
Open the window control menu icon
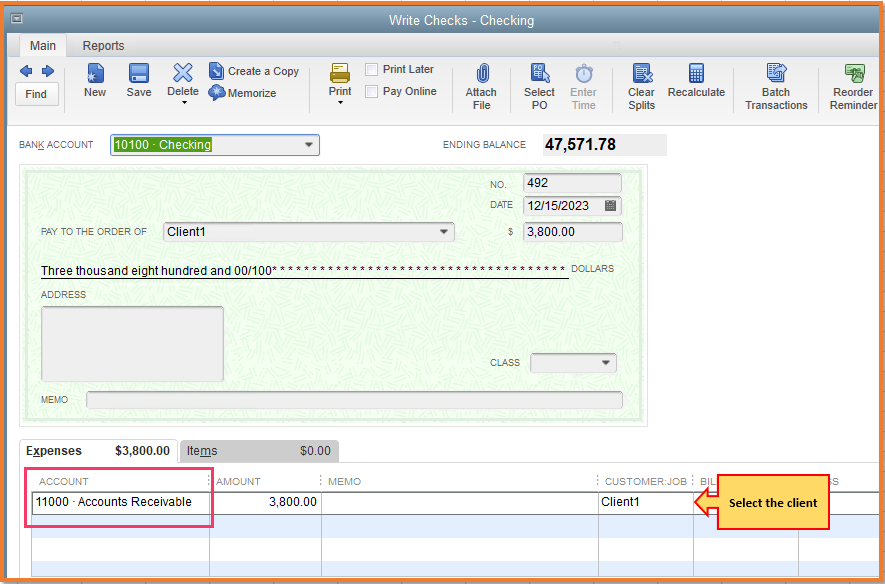point(16,19)
